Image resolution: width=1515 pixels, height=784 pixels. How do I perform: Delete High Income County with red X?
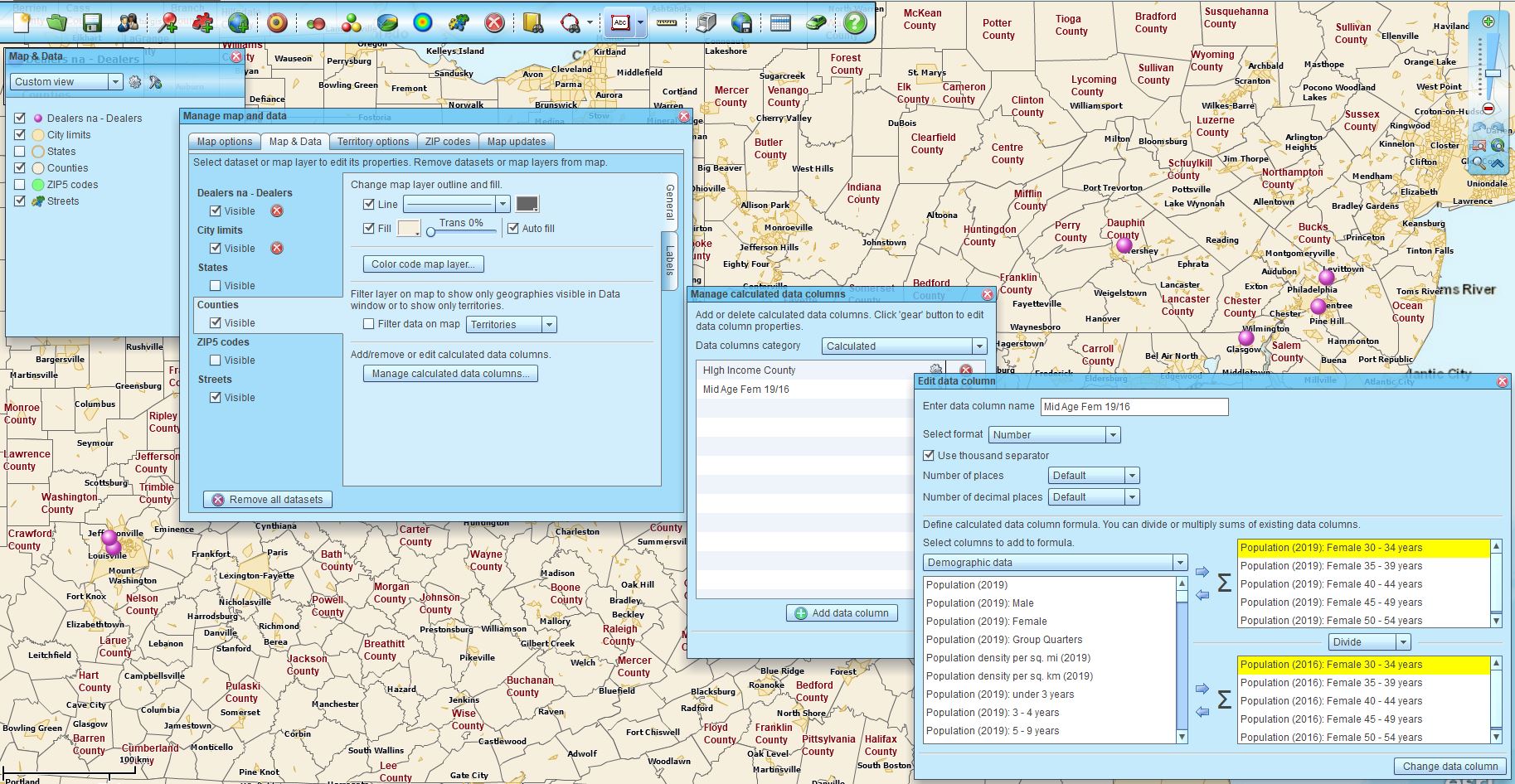tap(965, 370)
